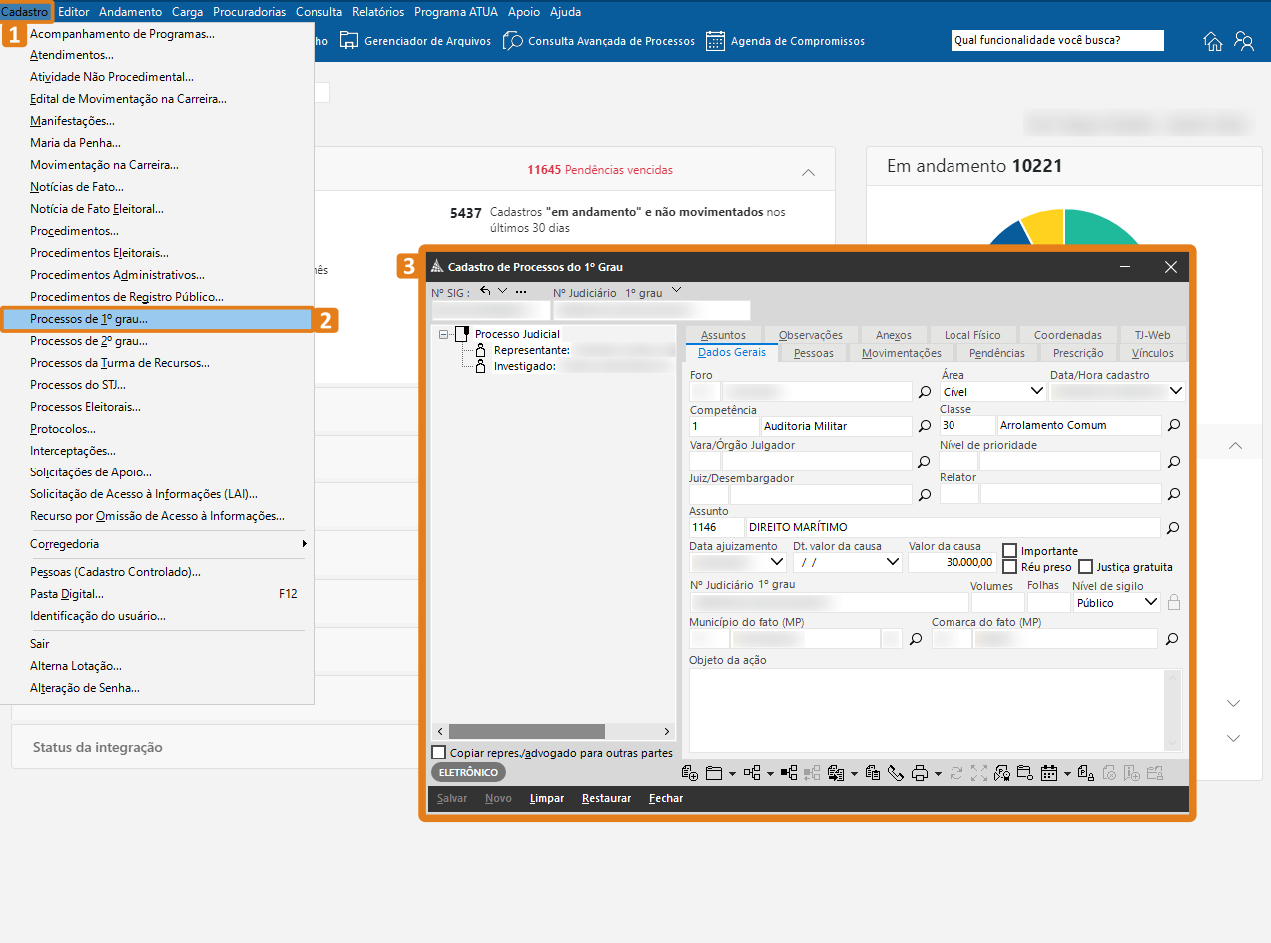
Task: Switch to the Movimentações tab
Action: coord(901,353)
